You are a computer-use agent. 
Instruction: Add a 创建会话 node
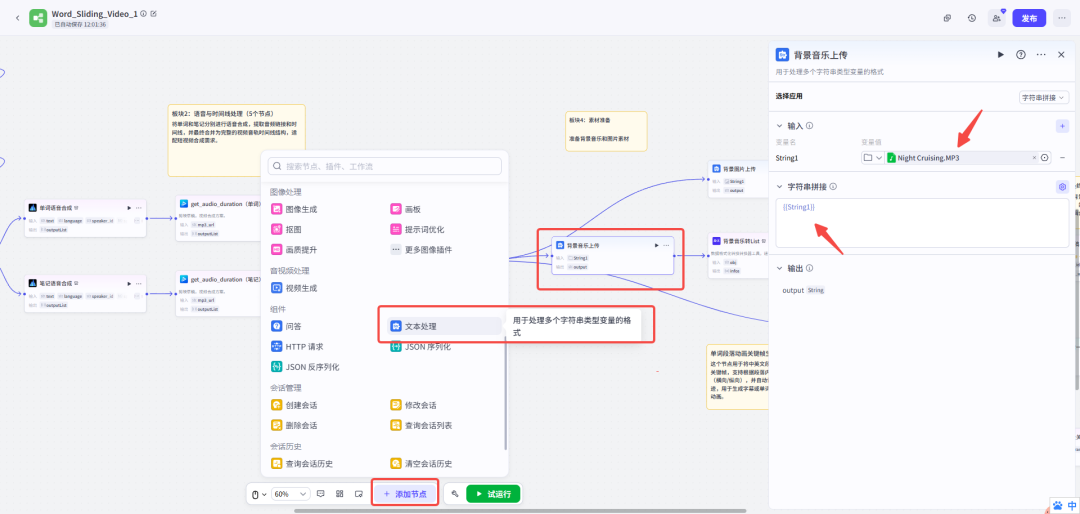[x=295, y=405]
